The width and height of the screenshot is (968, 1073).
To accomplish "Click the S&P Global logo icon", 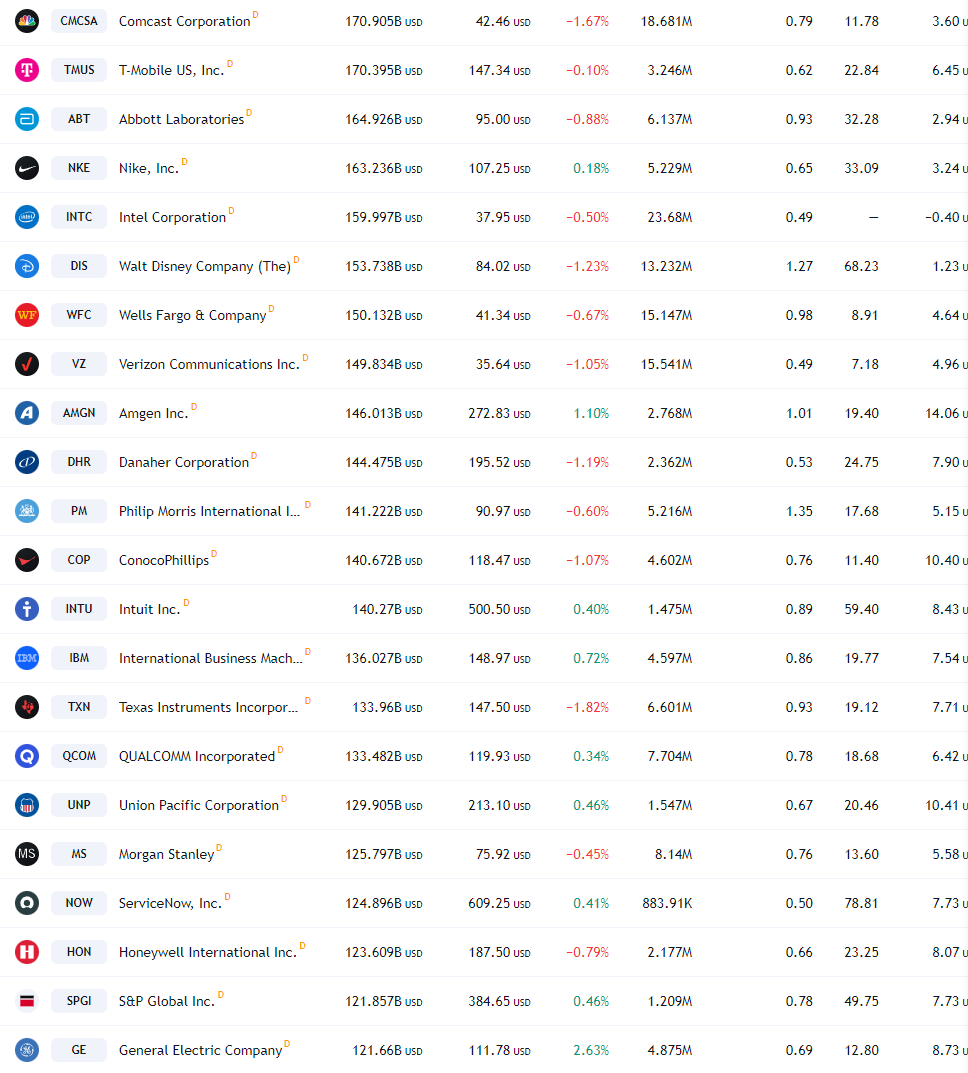I will pos(27,1001).
